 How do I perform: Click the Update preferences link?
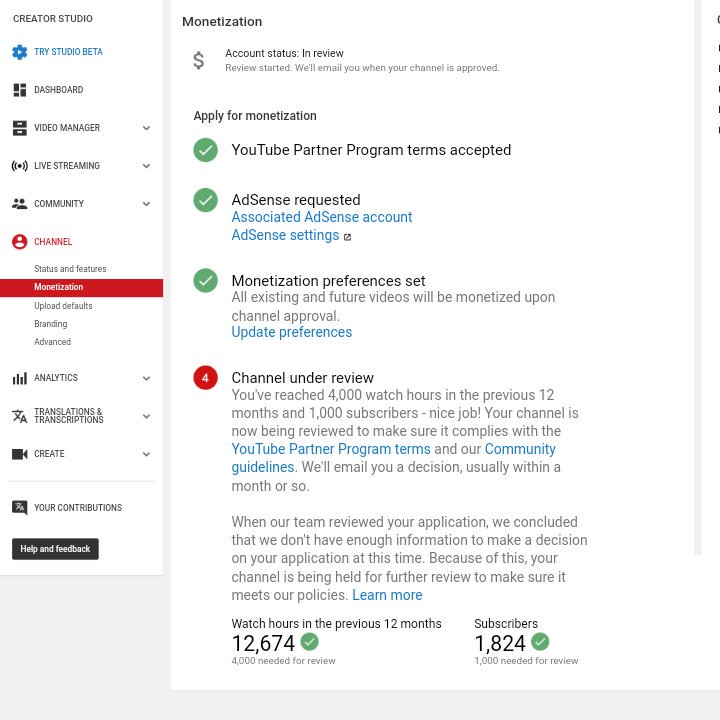tap(292, 332)
